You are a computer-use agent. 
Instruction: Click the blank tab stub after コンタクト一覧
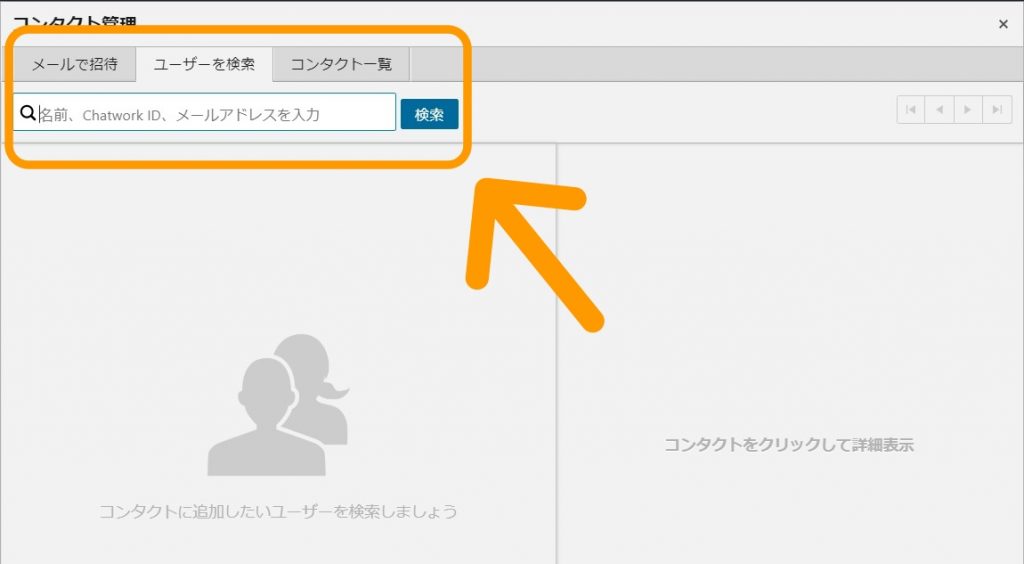click(436, 65)
